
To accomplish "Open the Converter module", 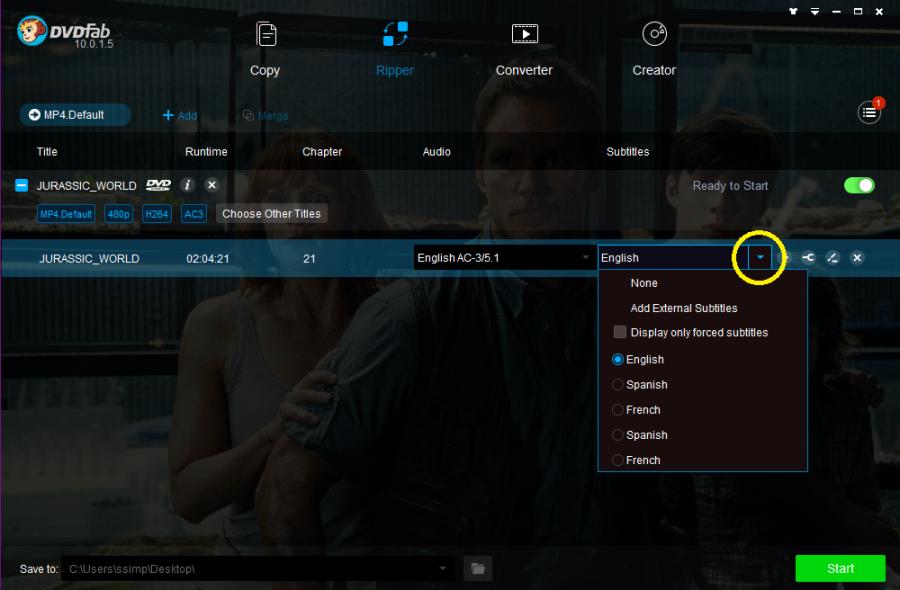I will pos(524,49).
